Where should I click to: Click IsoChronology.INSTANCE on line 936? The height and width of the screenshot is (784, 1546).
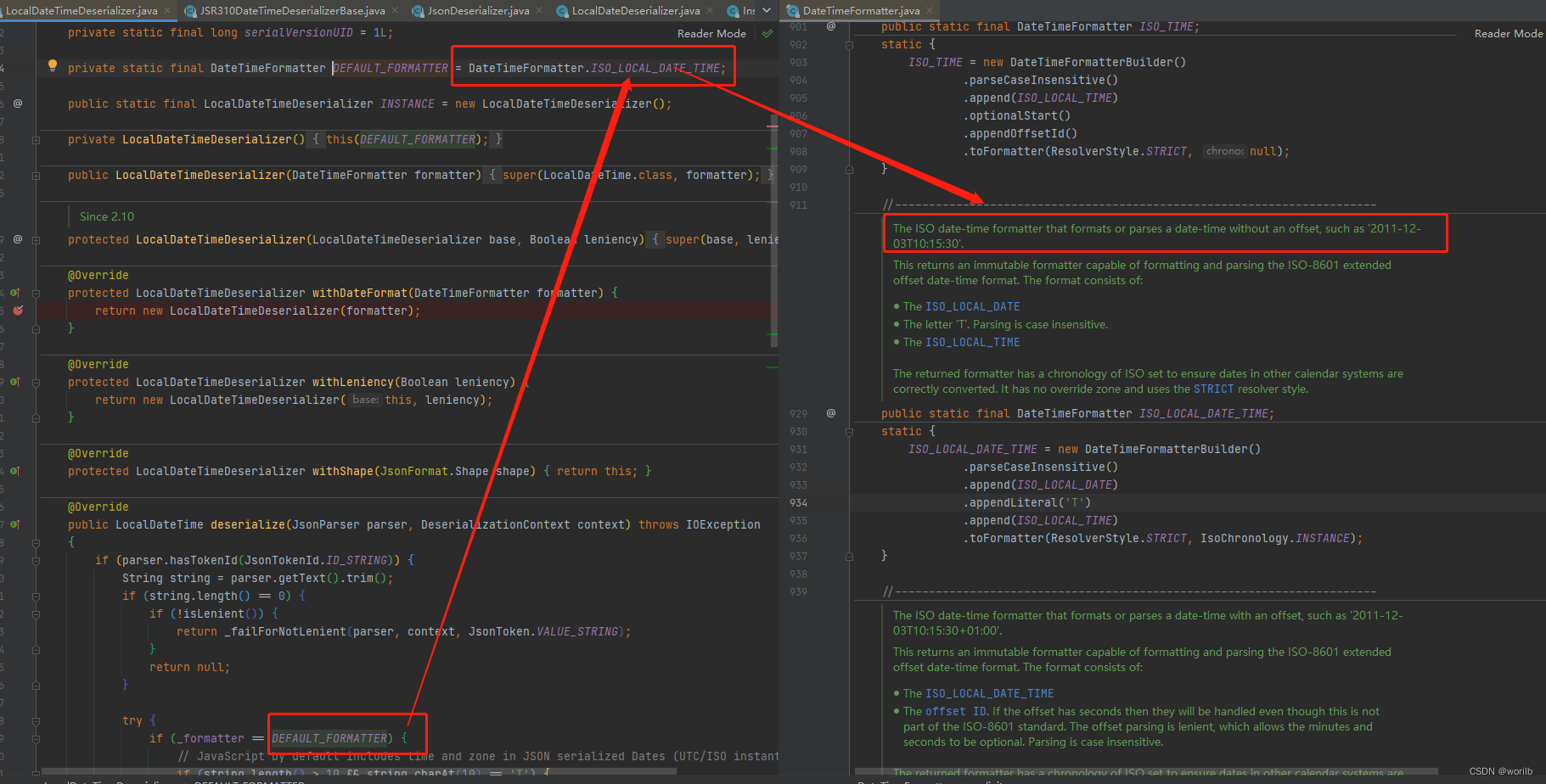(1278, 538)
